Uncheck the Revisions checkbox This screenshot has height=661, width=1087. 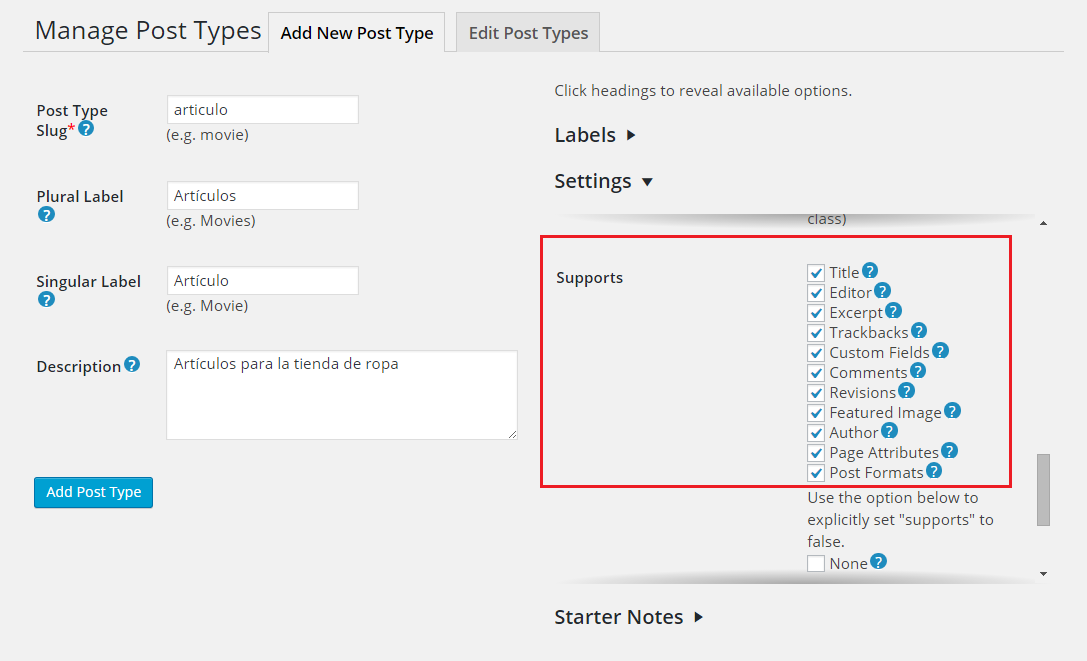coord(816,393)
